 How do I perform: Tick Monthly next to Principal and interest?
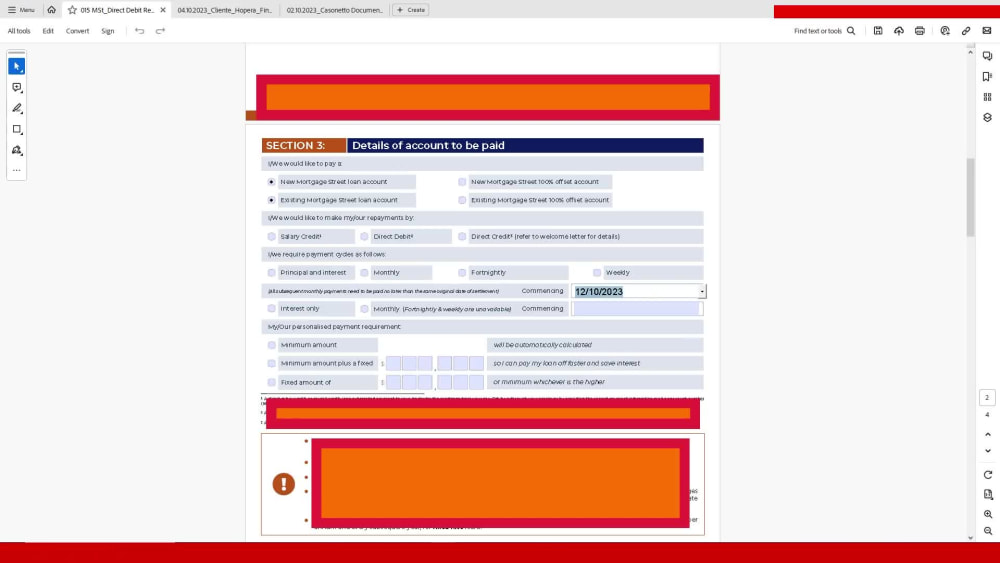pos(364,273)
